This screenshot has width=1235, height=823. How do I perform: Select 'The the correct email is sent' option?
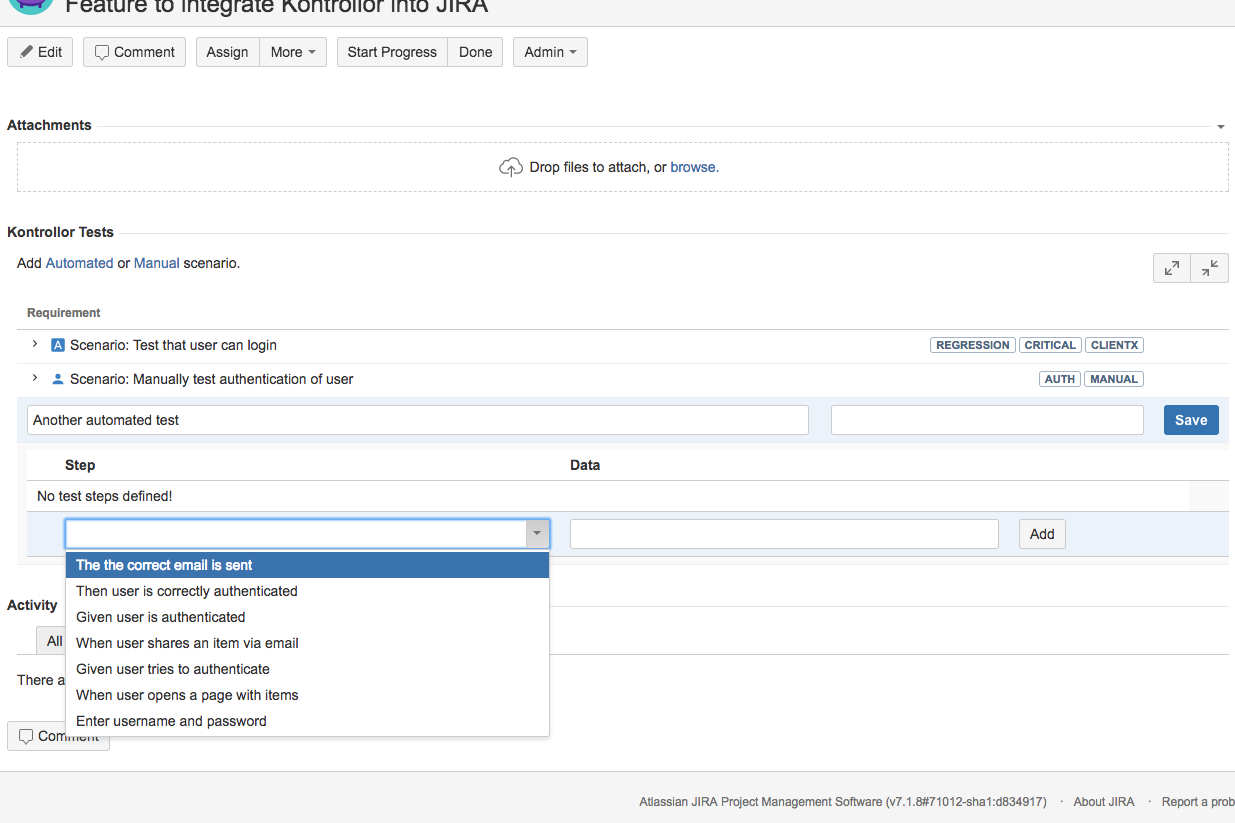tap(307, 565)
